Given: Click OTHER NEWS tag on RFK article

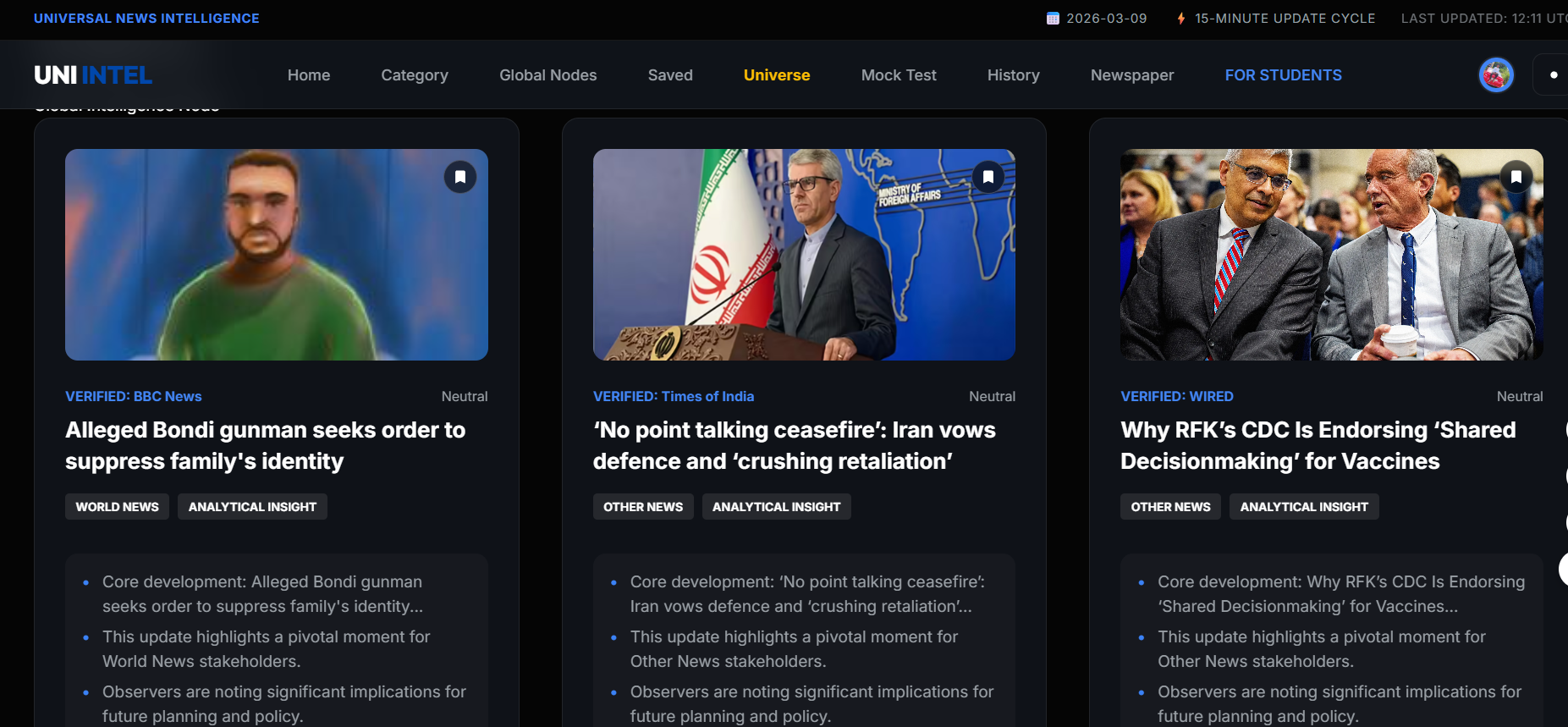Looking at the screenshot, I should tap(1171, 507).
